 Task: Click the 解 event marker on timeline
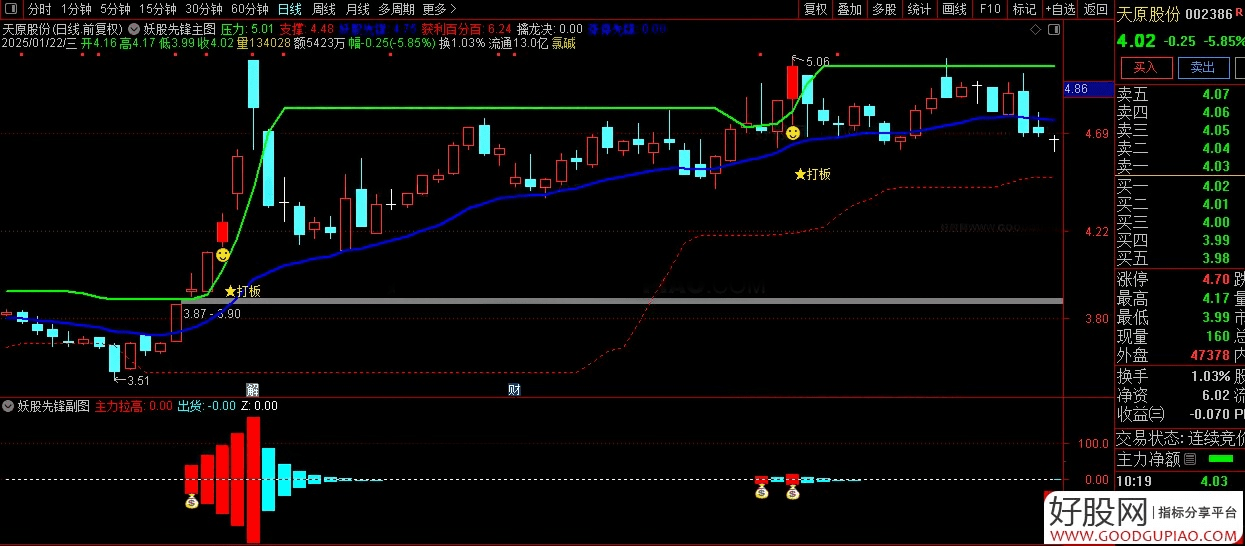point(253,389)
